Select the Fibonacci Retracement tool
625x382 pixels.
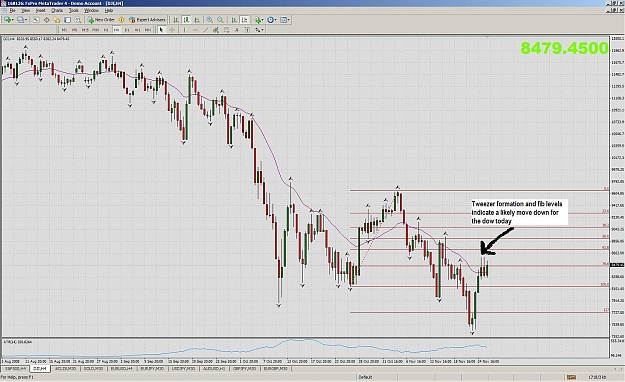pos(226,30)
